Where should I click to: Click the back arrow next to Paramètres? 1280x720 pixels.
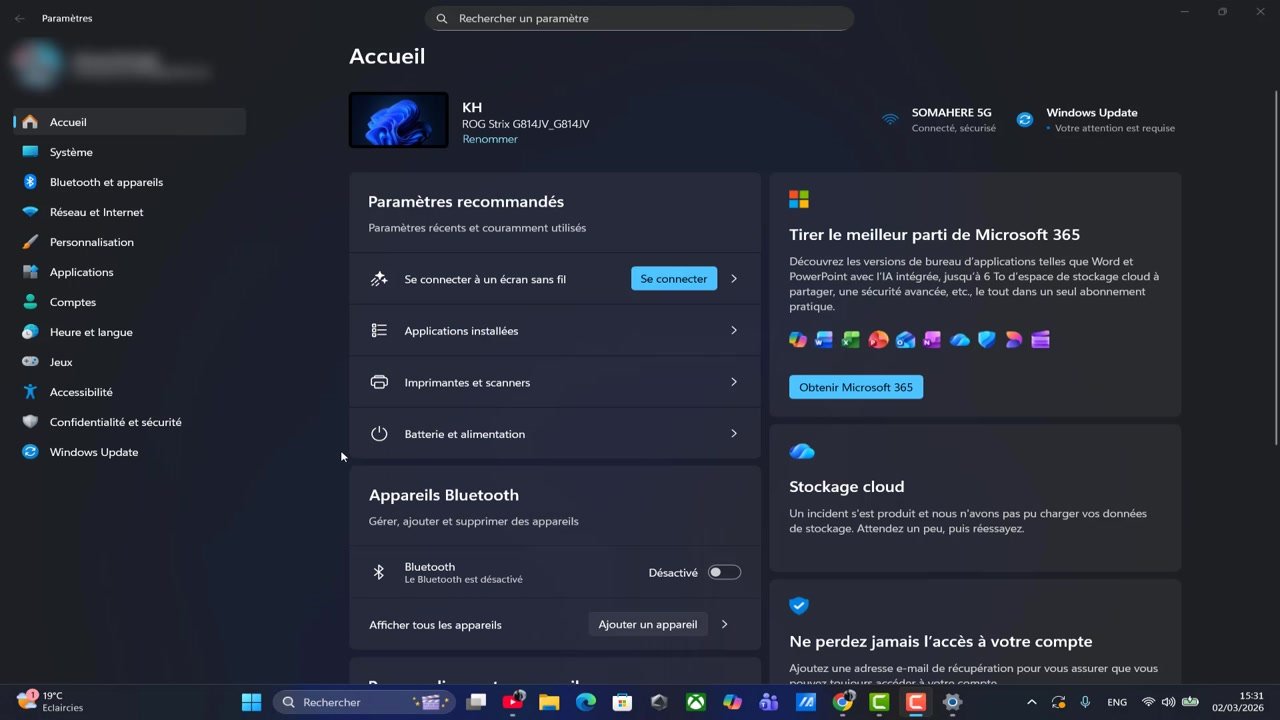click(20, 18)
